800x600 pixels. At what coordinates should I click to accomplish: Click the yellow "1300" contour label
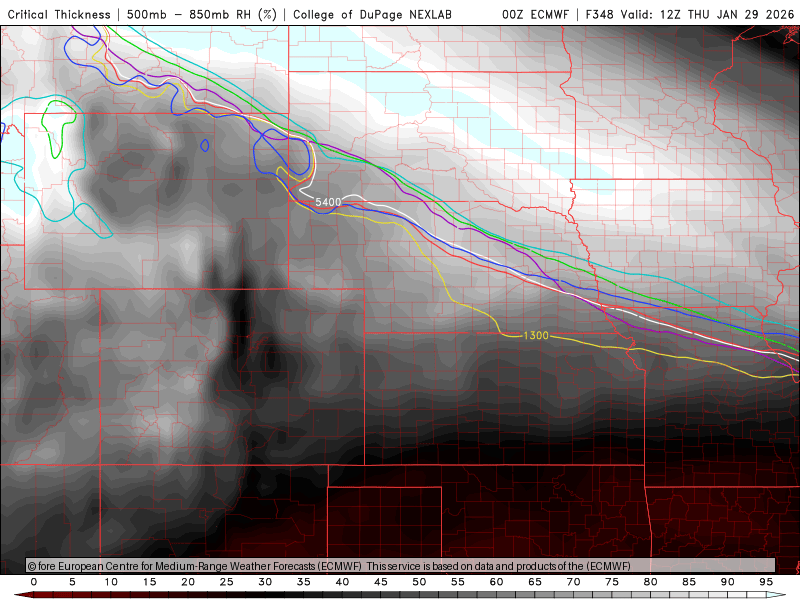tap(536, 335)
